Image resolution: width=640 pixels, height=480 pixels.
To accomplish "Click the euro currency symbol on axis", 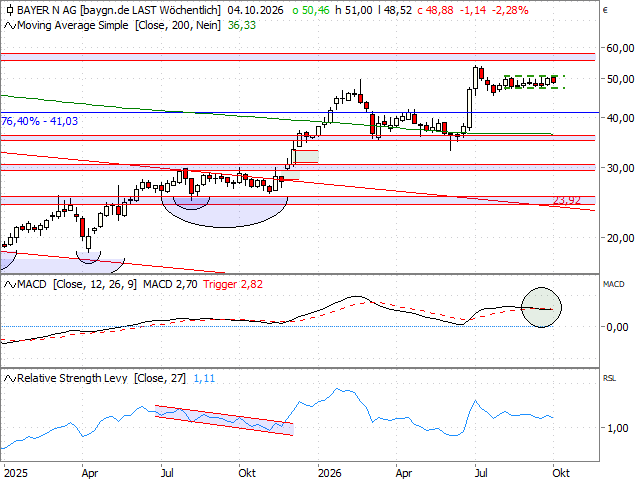I will [x=605, y=10].
